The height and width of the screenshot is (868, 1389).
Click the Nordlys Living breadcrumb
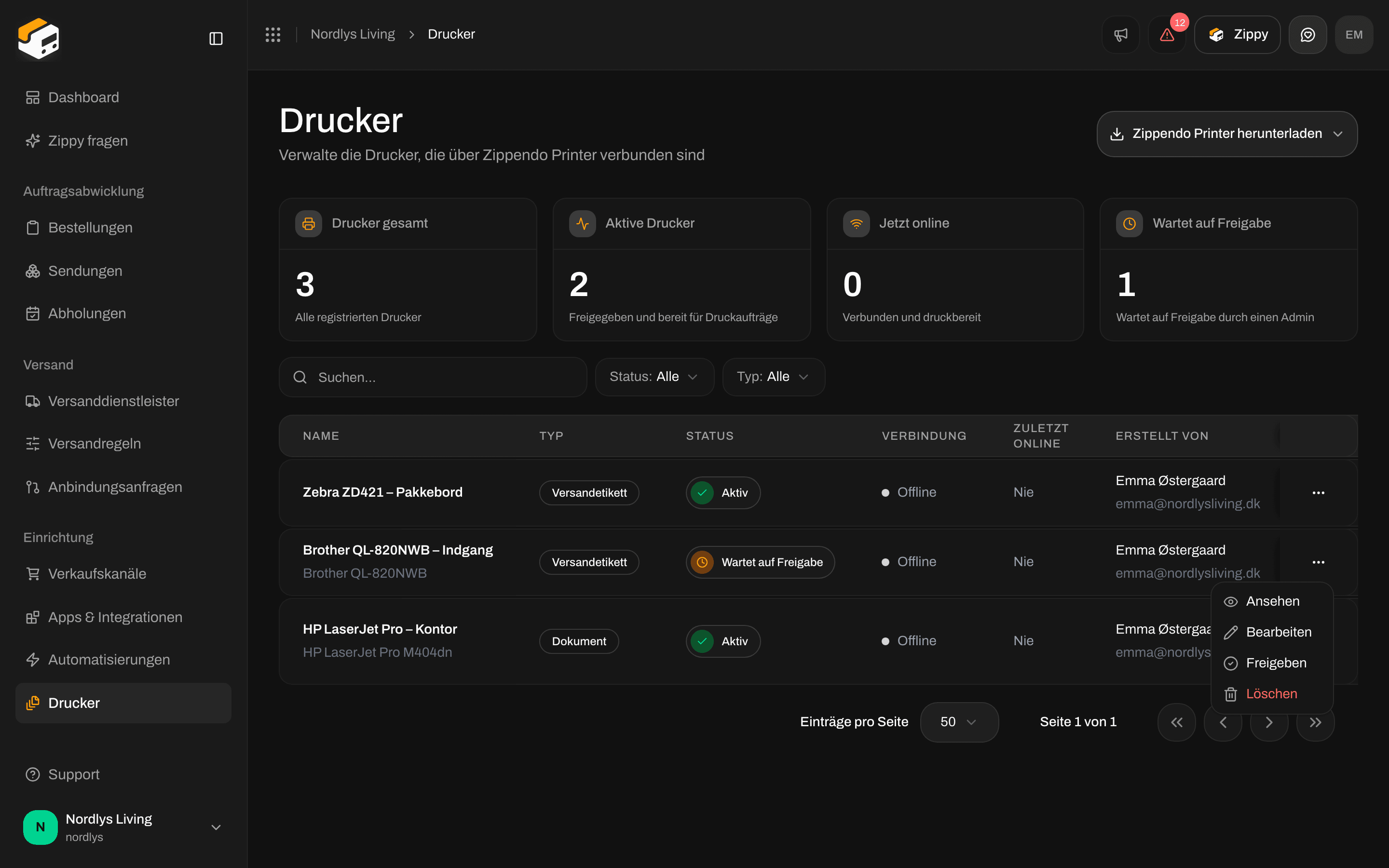coord(353,34)
